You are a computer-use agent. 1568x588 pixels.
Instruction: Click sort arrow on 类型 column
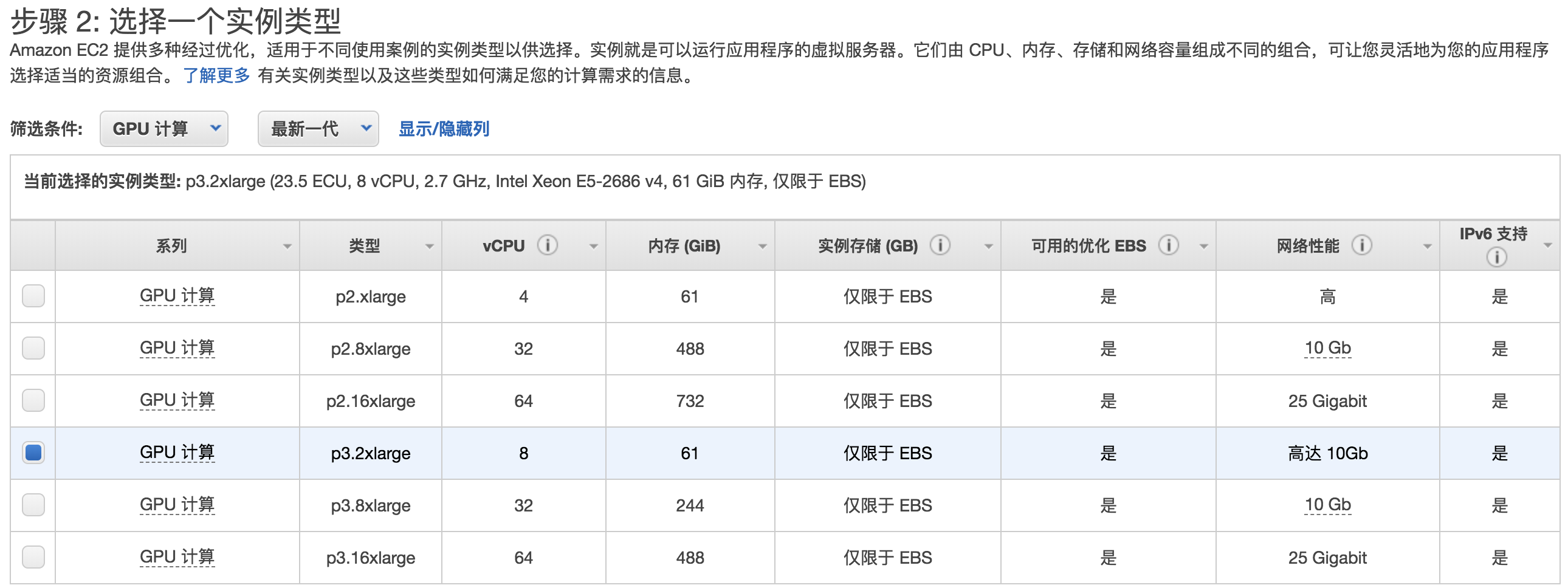tap(429, 247)
